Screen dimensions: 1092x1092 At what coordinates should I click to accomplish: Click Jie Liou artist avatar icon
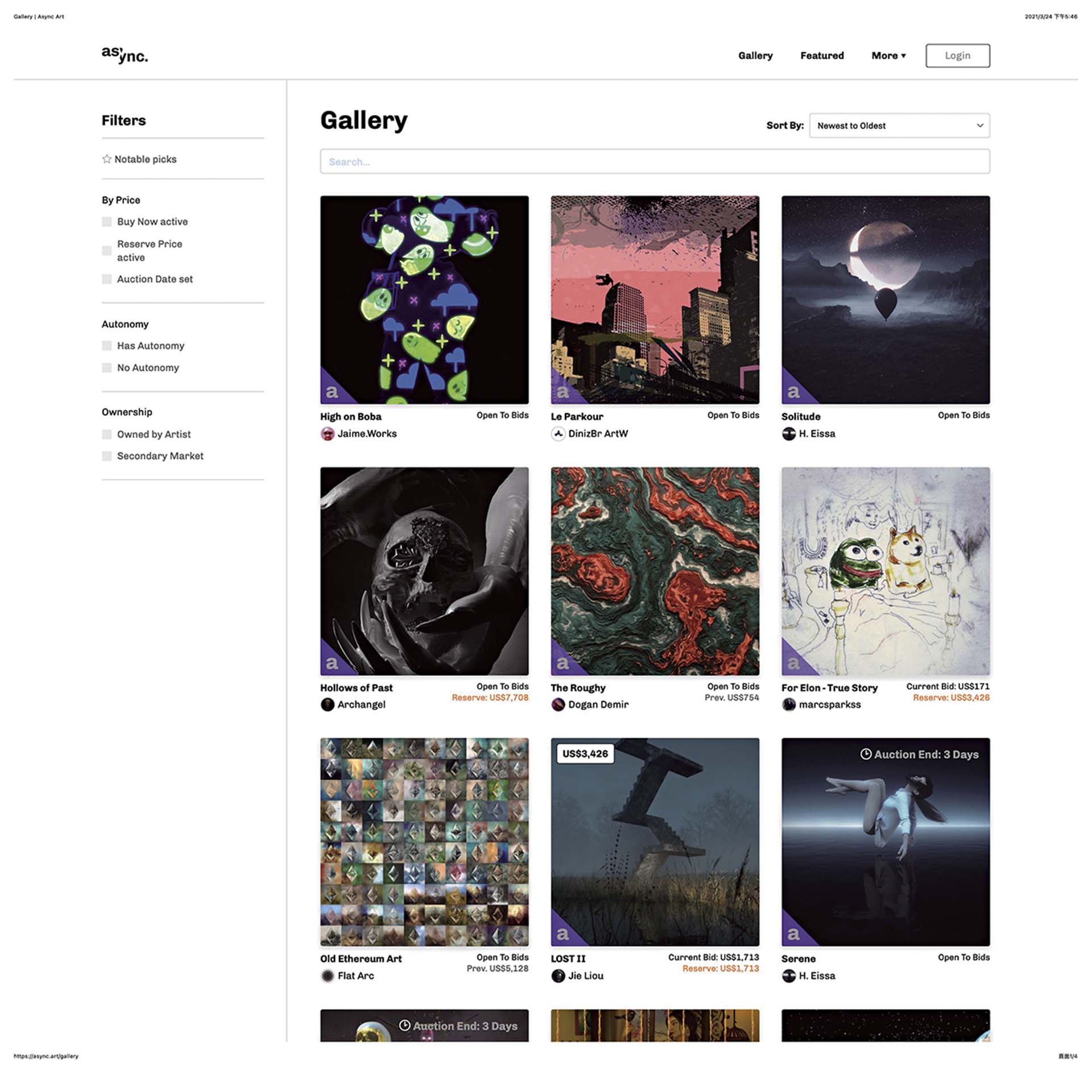pyautogui.click(x=558, y=976)
